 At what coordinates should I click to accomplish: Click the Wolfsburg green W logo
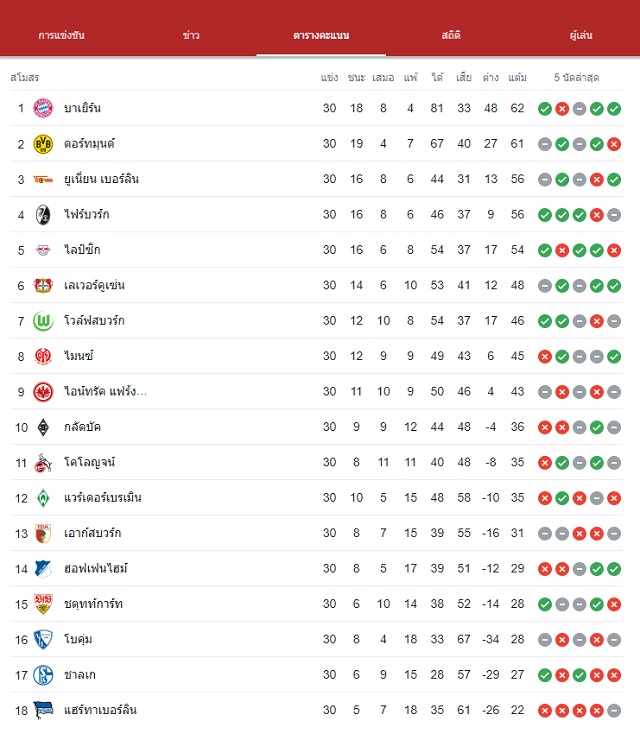coord(43,321)
